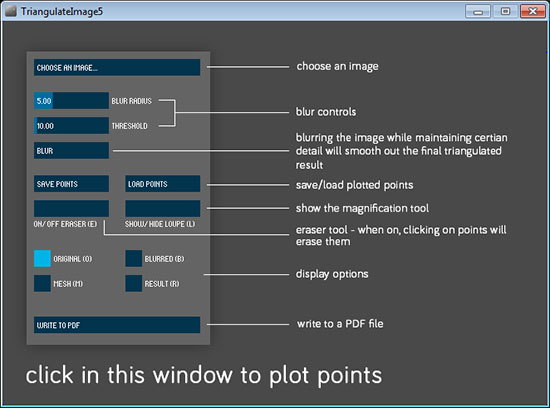Apply blur with the Blur button
550x408 pixels.
coord(71,151)
